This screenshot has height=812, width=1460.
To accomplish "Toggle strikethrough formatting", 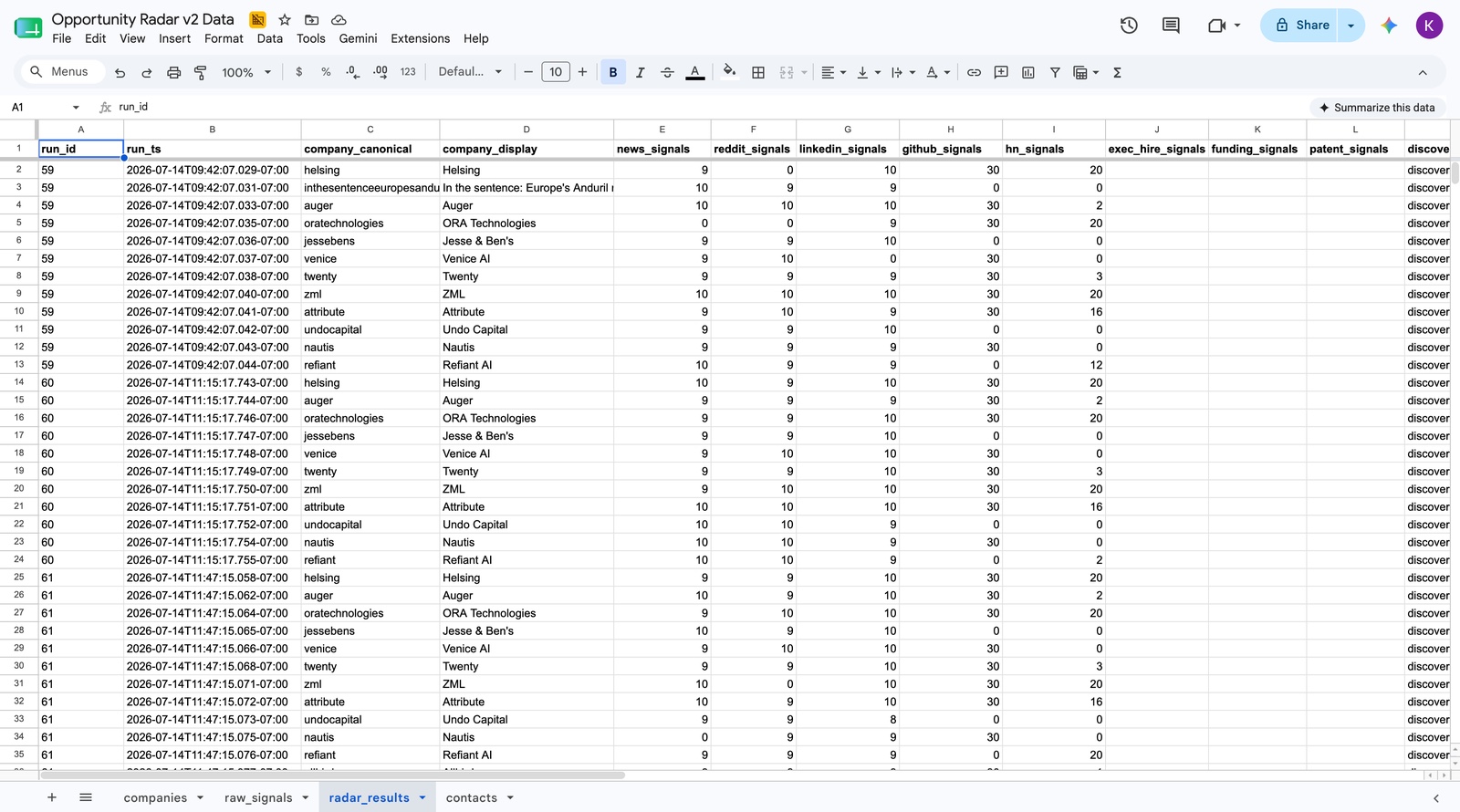I will pyautogui.click(x=667, y=72).
